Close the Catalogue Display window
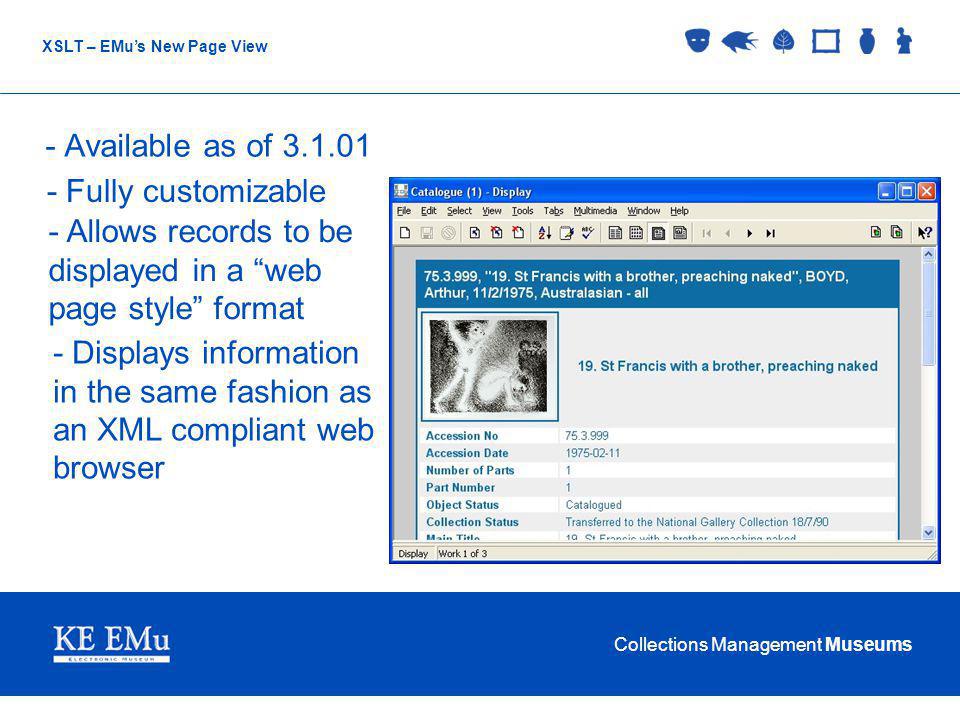Viewport: 960px width, 720px height. pos(927,192)
